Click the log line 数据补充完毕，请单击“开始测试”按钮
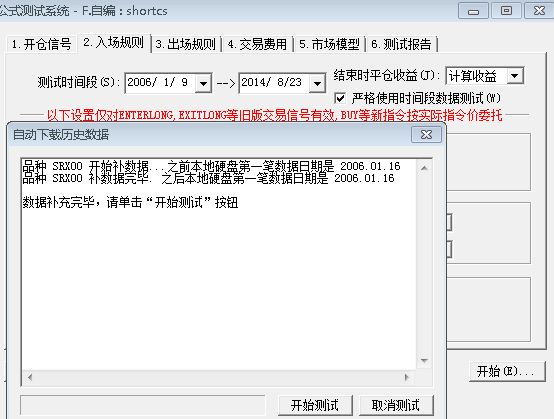554x419 pixels. coord(130,203)
